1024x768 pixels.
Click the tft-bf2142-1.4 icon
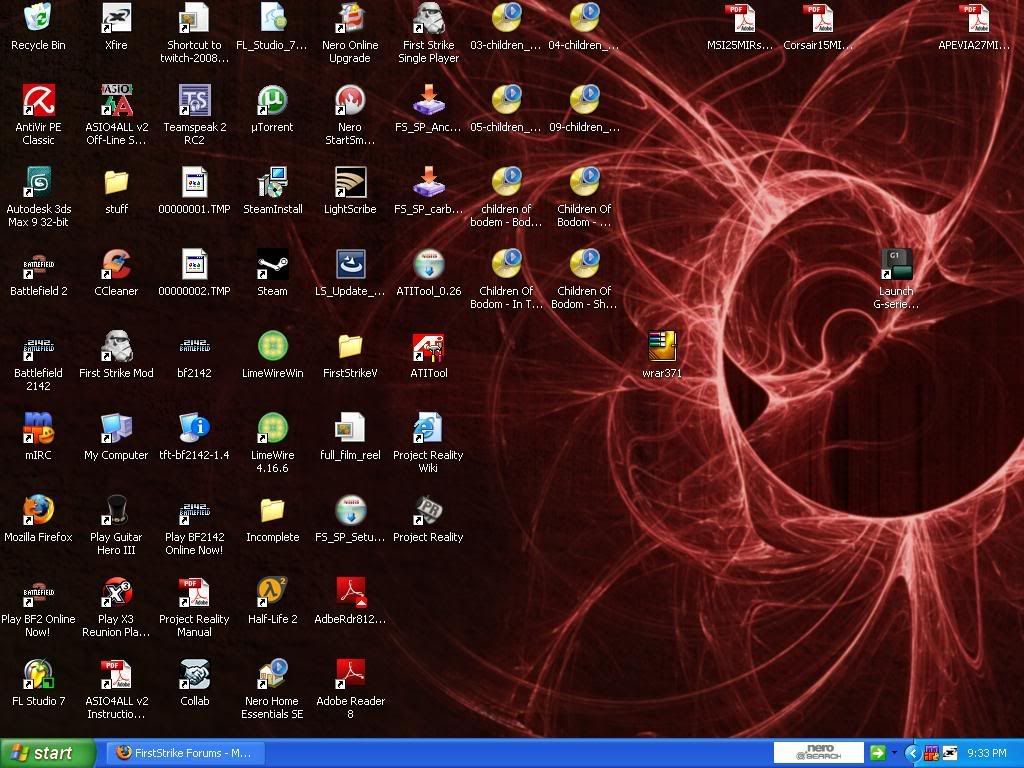point(194,428)
